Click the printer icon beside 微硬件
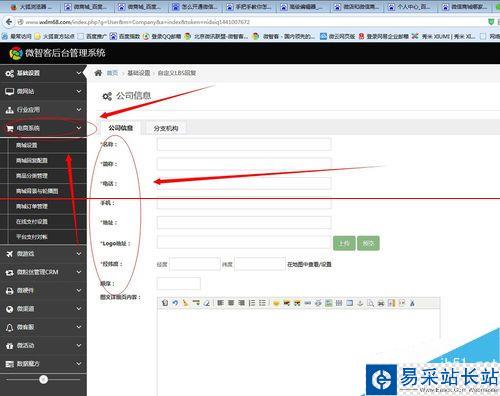Image resolution: width=500 pixels, height=396 pixels. [10, 291]
